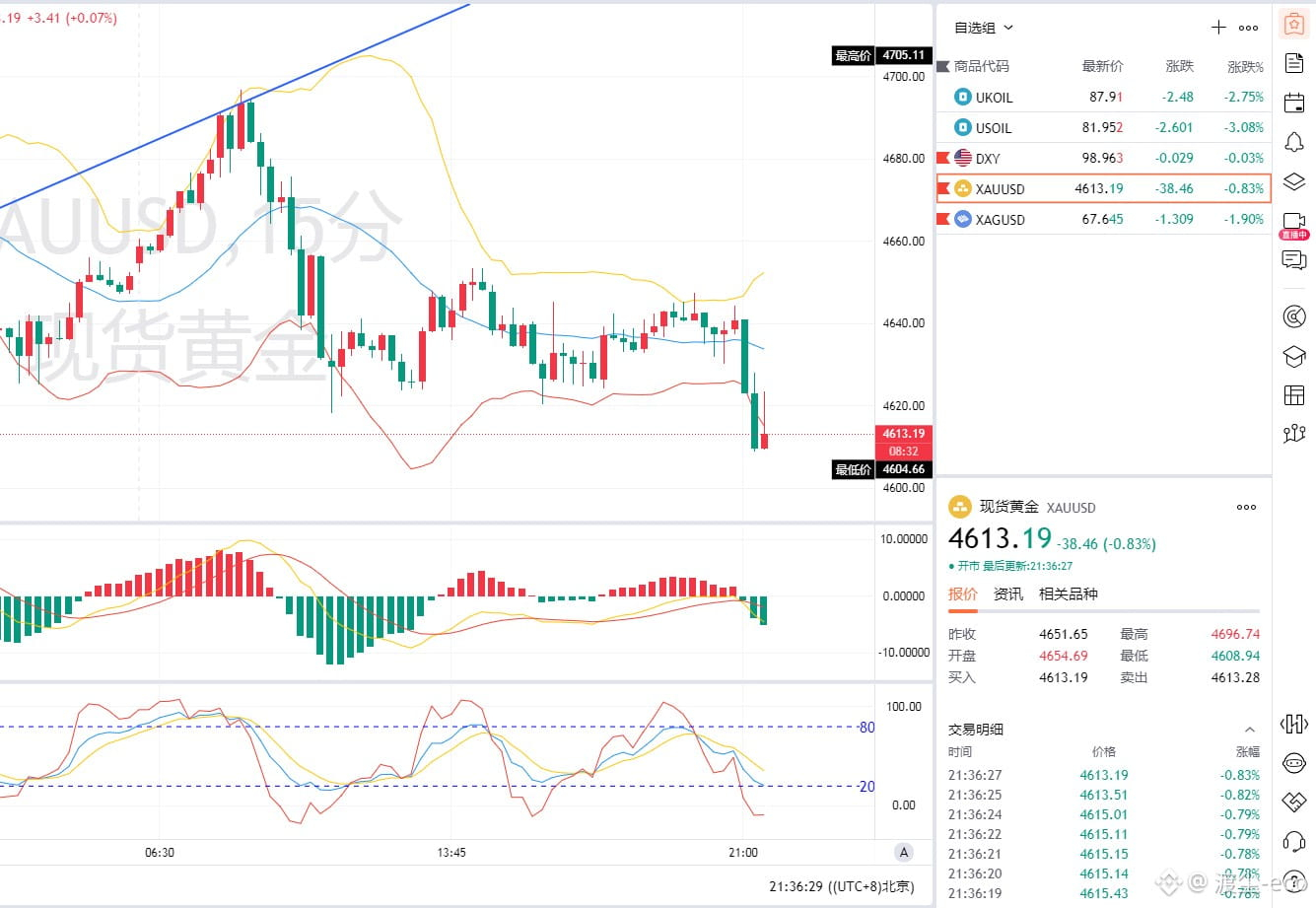Click the 最低 4608.94 value

tap(1235, 656)
